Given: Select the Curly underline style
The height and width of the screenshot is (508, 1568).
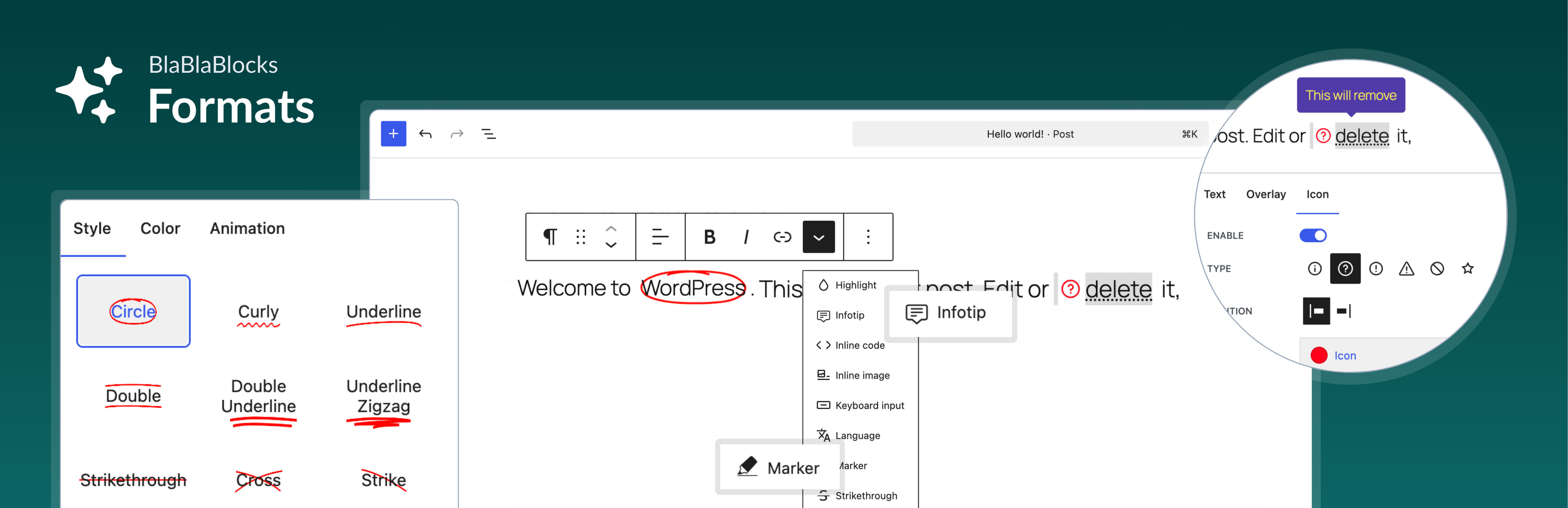Looking at the screenshot, I should pyautogui.click(x=258, y=313).
